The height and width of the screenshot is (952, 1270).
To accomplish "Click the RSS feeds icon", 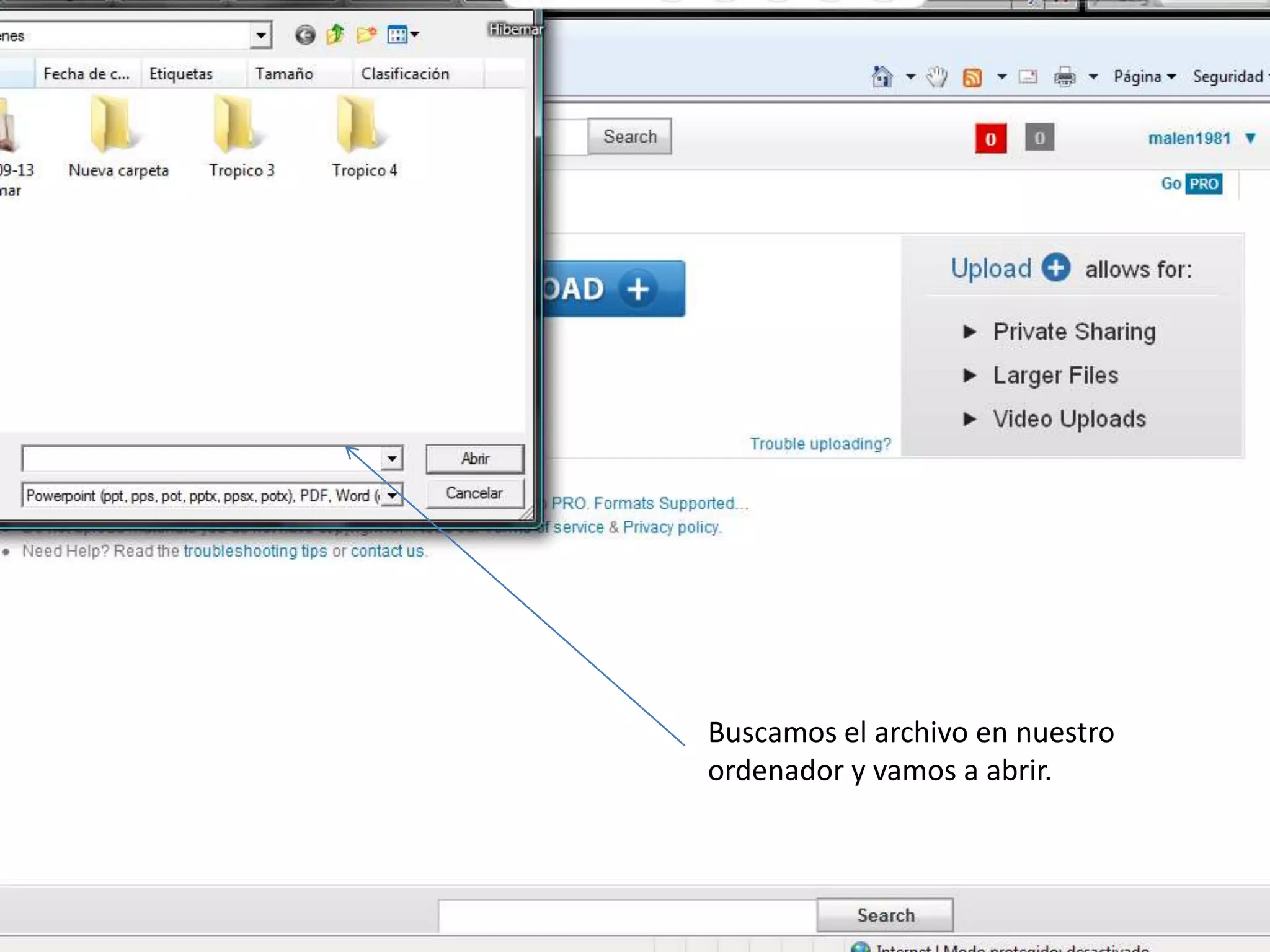I will (972, 77).
